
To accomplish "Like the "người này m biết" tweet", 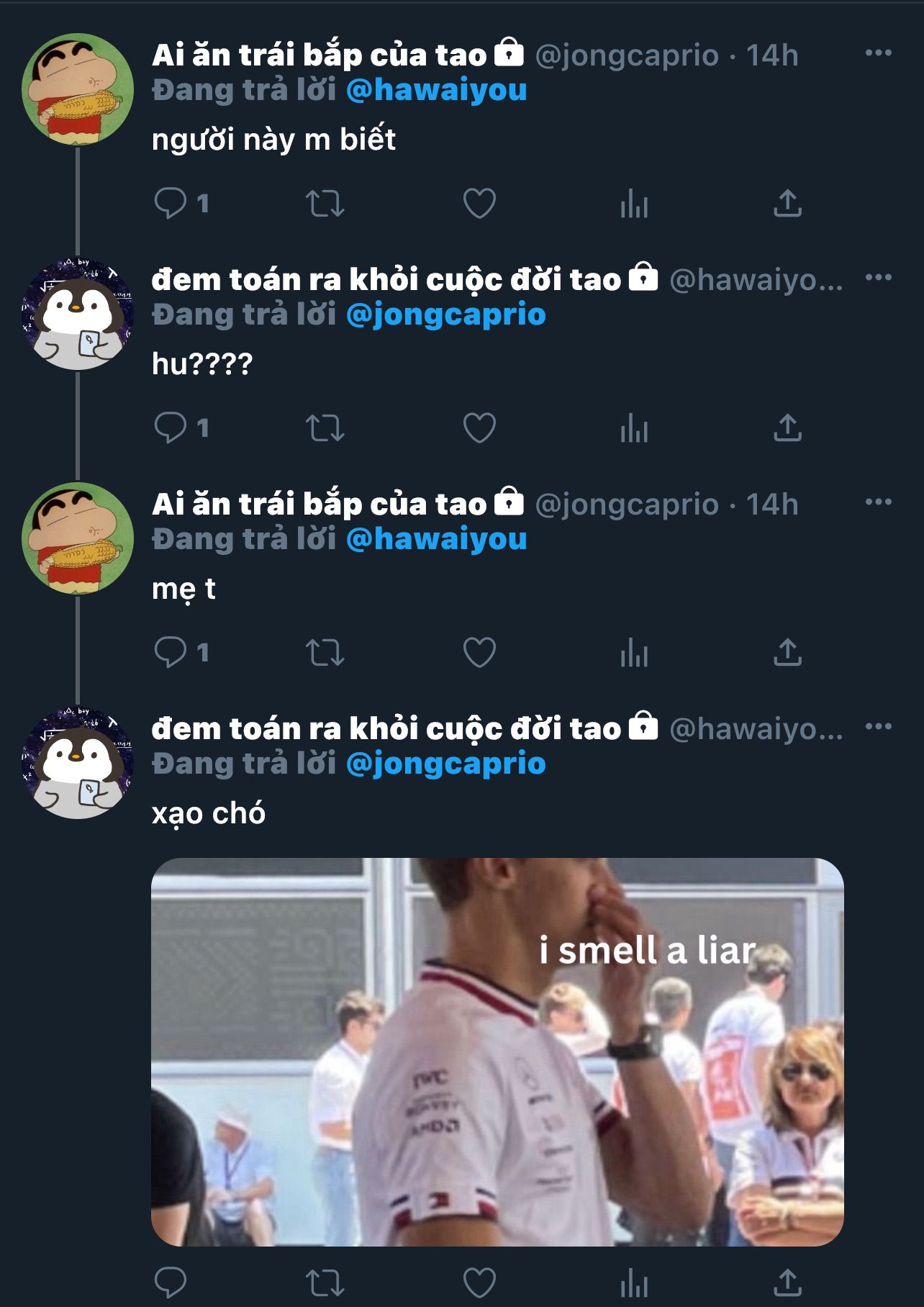I will click(479, 203).
